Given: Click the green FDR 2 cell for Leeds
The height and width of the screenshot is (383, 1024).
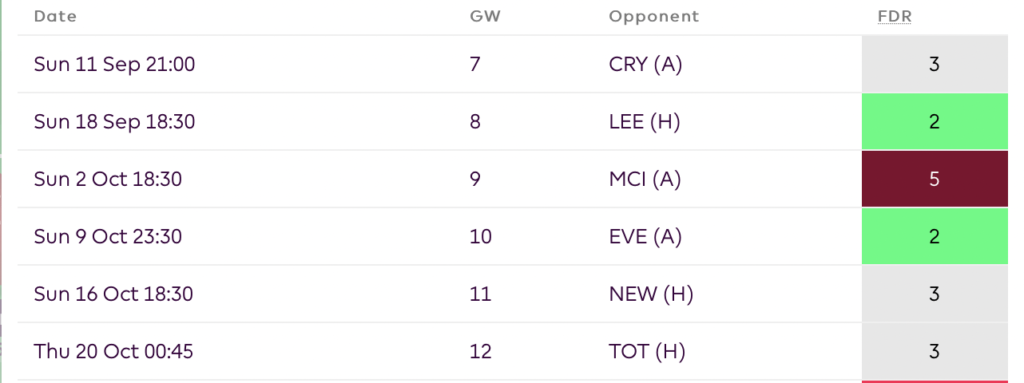Looking at the screenshot, I should click(x=935, y=122).
